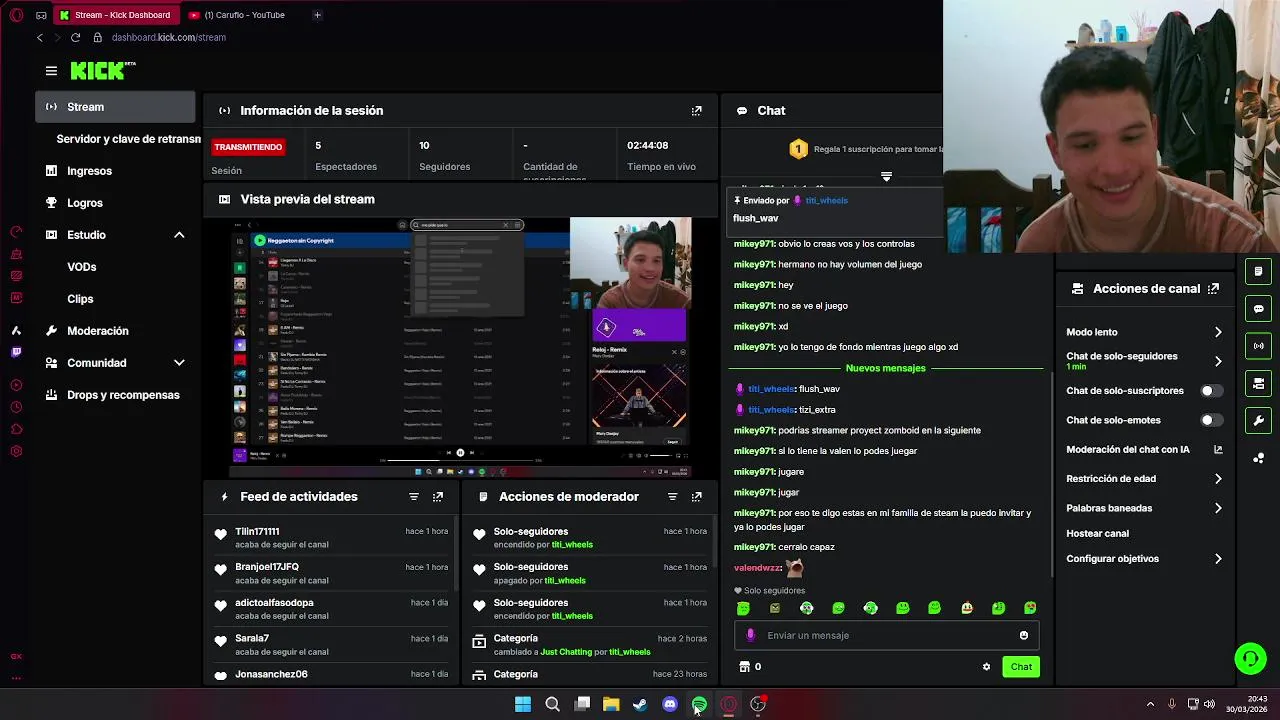
Task: Expand the Comunidad sidebar section
Action: click(179, 363)
